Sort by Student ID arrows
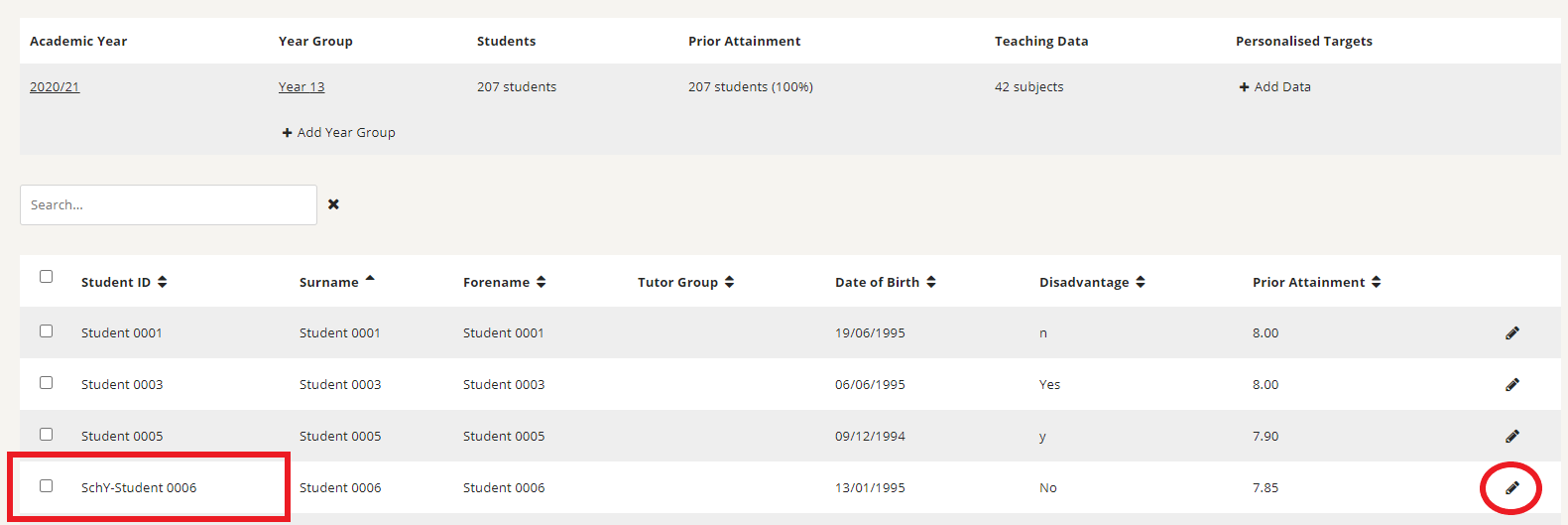The image size is (1568, 525). [x=163, y=282]
